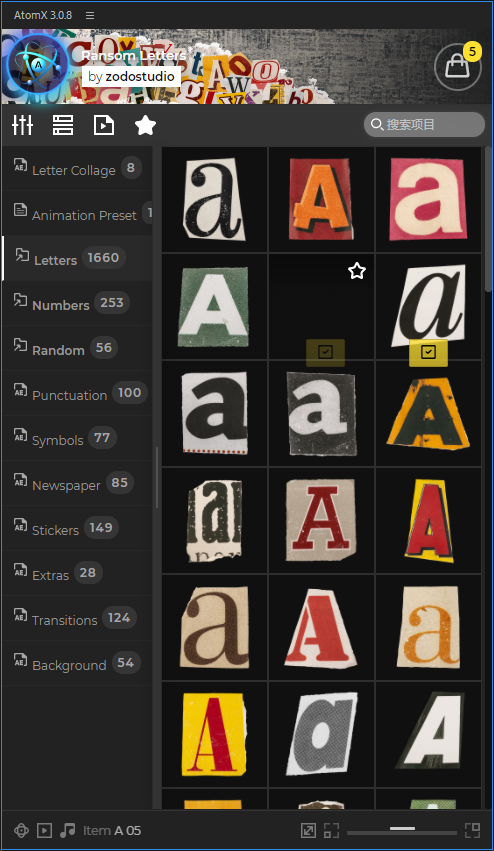The height and width of the screenshot is (851, 494).
Task: Select the white a on black grunge thumbnail
Action: 321,413
